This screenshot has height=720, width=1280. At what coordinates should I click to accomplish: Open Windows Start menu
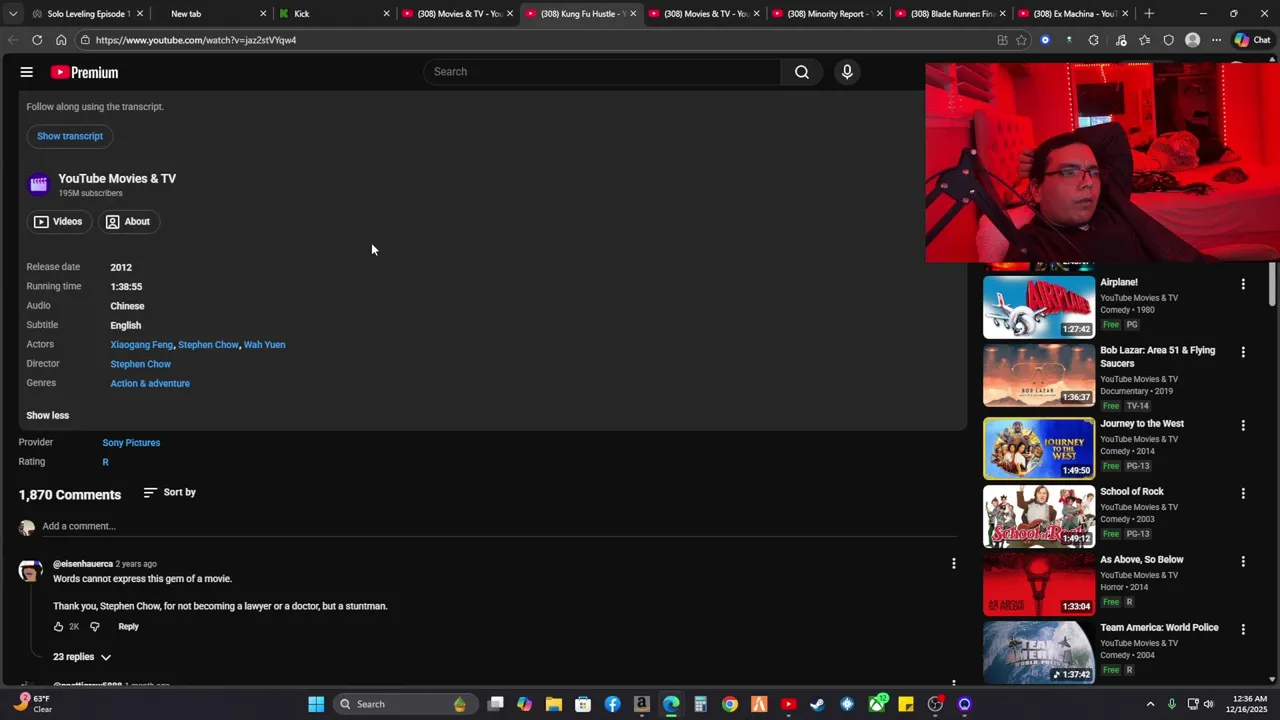coord(316,704)
